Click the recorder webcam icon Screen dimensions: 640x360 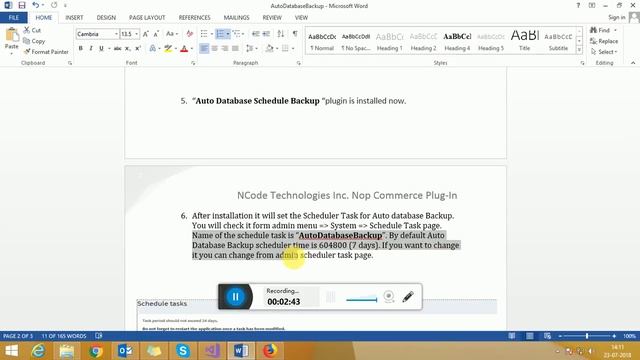click(x=389, y=297)
